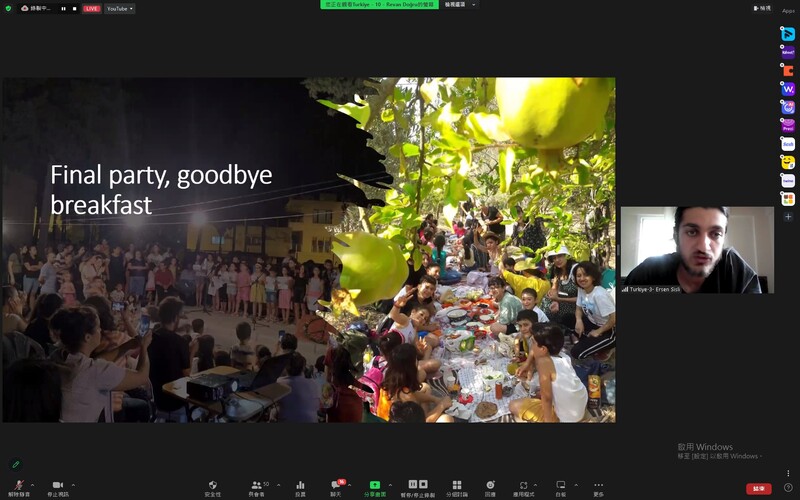The width and height of the screenshot is (800, 500).
Task: Open the view options dropdown beside the banner
Action: point(460,5)
